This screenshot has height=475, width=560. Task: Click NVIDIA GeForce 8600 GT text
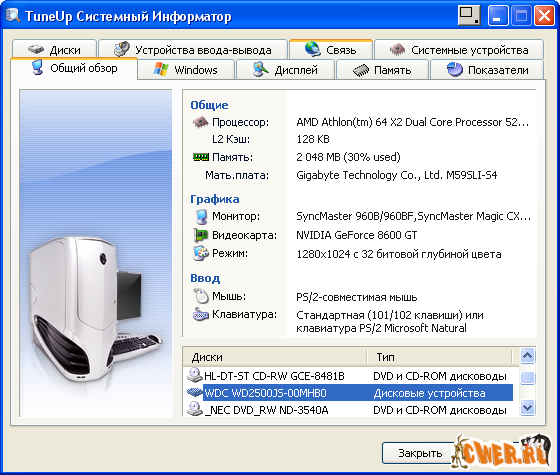tap(356, 235)
